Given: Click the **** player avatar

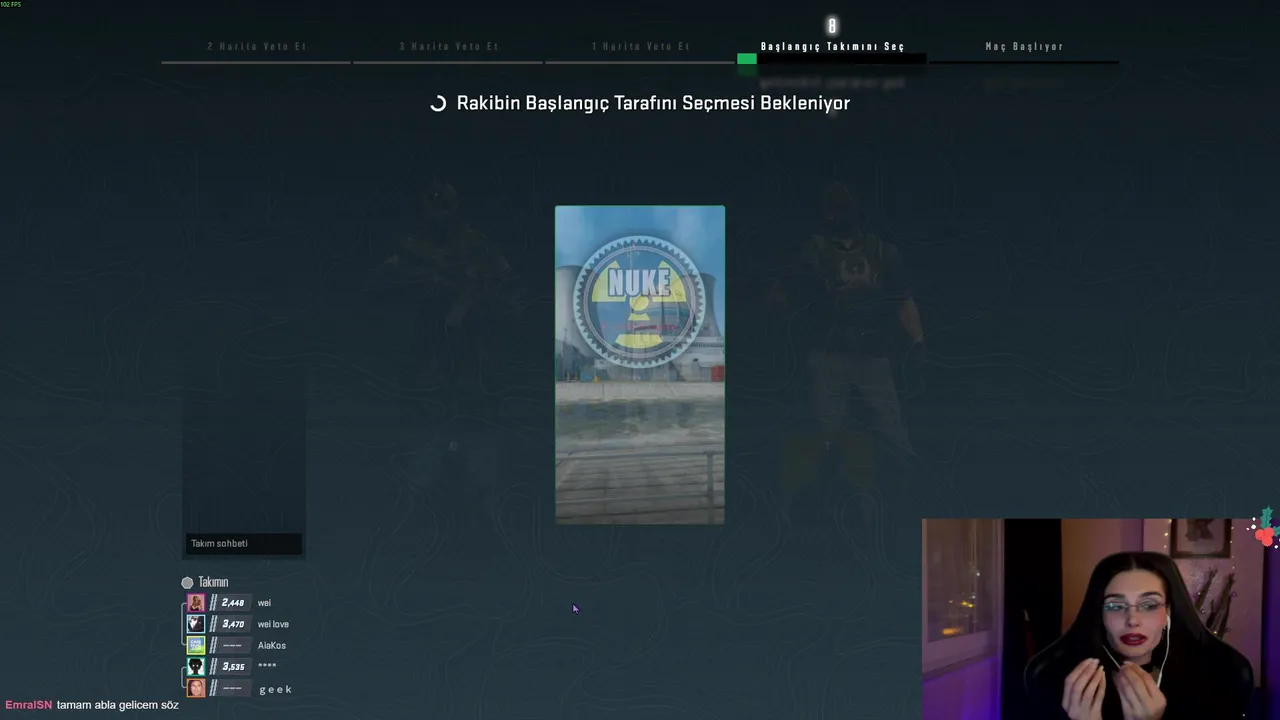Looking at the screenshot, I should (x=196, y=666).
